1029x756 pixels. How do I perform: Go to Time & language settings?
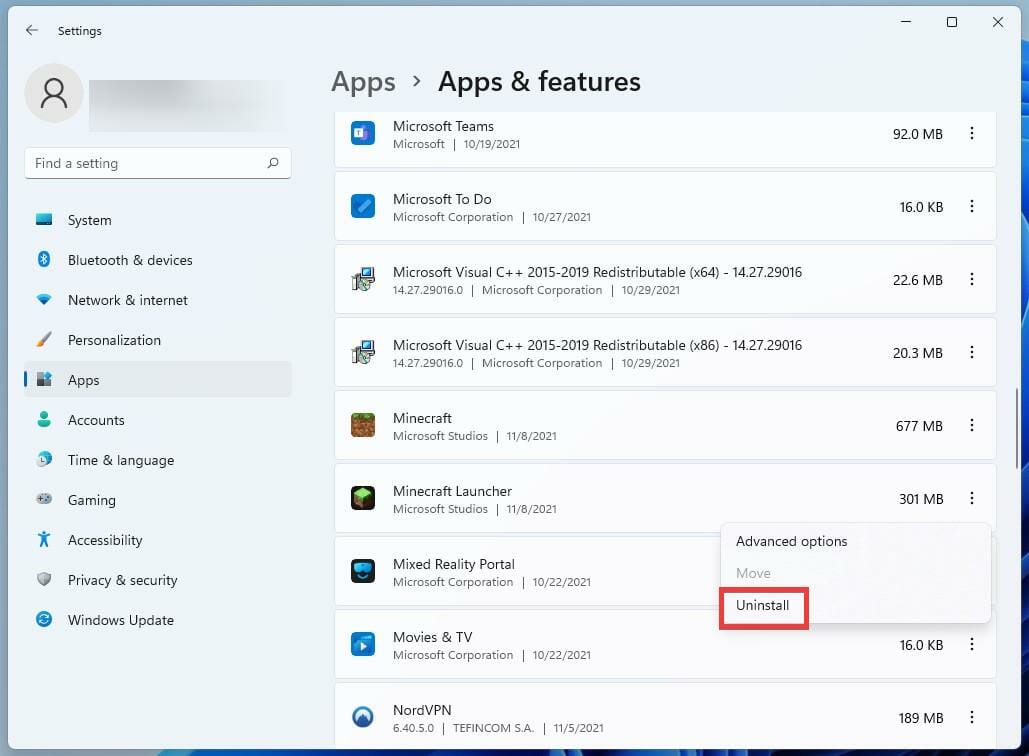coord(158,460)
